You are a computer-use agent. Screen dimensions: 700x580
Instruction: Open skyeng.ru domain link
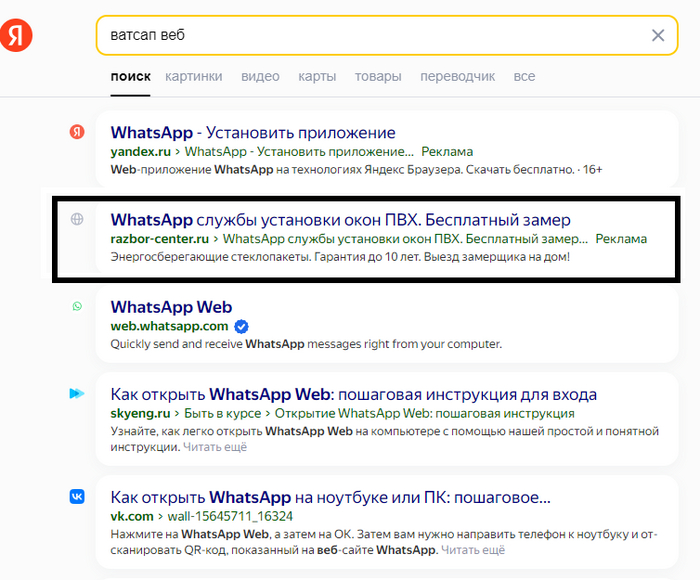[x=140, y=413]
